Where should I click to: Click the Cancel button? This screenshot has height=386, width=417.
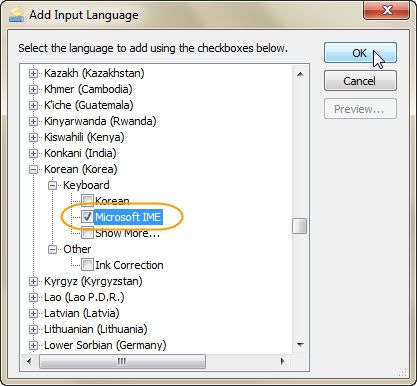tap(360, 81)
